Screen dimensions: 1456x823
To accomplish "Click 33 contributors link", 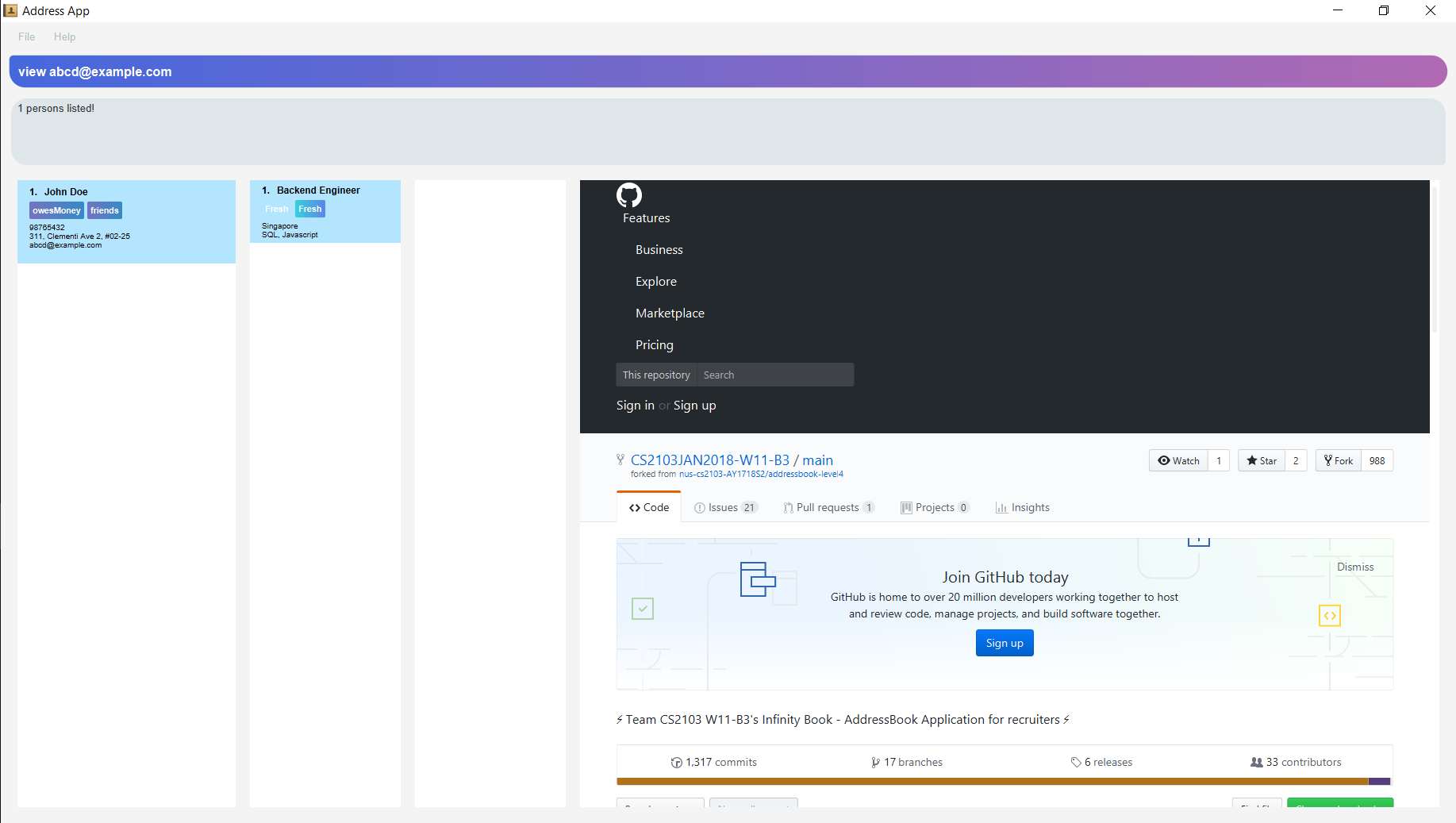I will (x=1296, y=762).
